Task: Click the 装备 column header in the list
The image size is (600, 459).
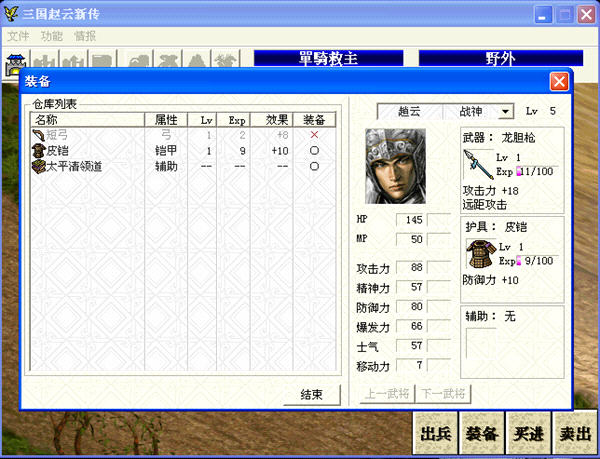Action: coord(314,120)
